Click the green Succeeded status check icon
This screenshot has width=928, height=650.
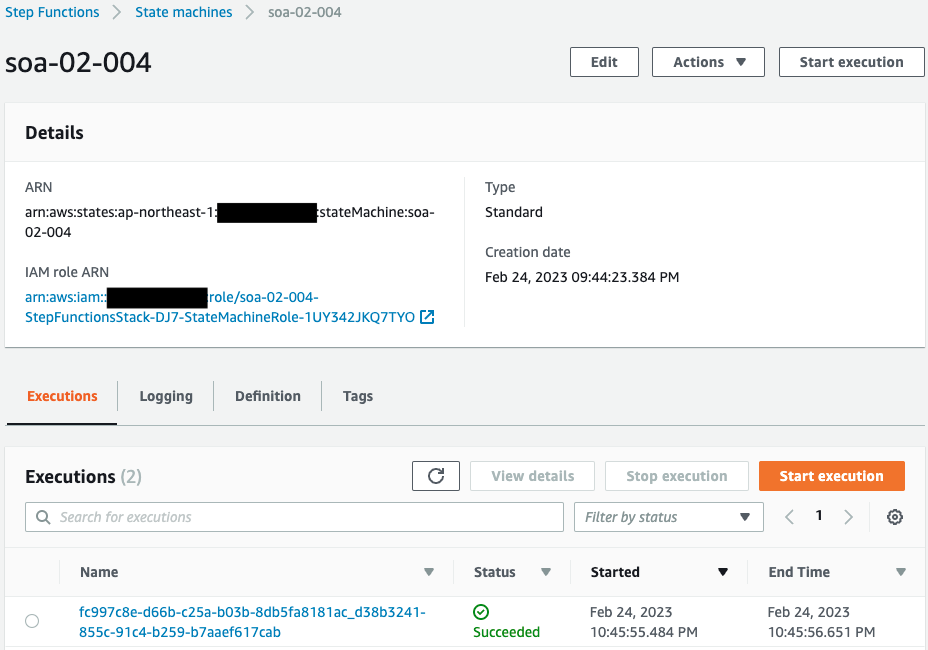[x=481, y=612]
